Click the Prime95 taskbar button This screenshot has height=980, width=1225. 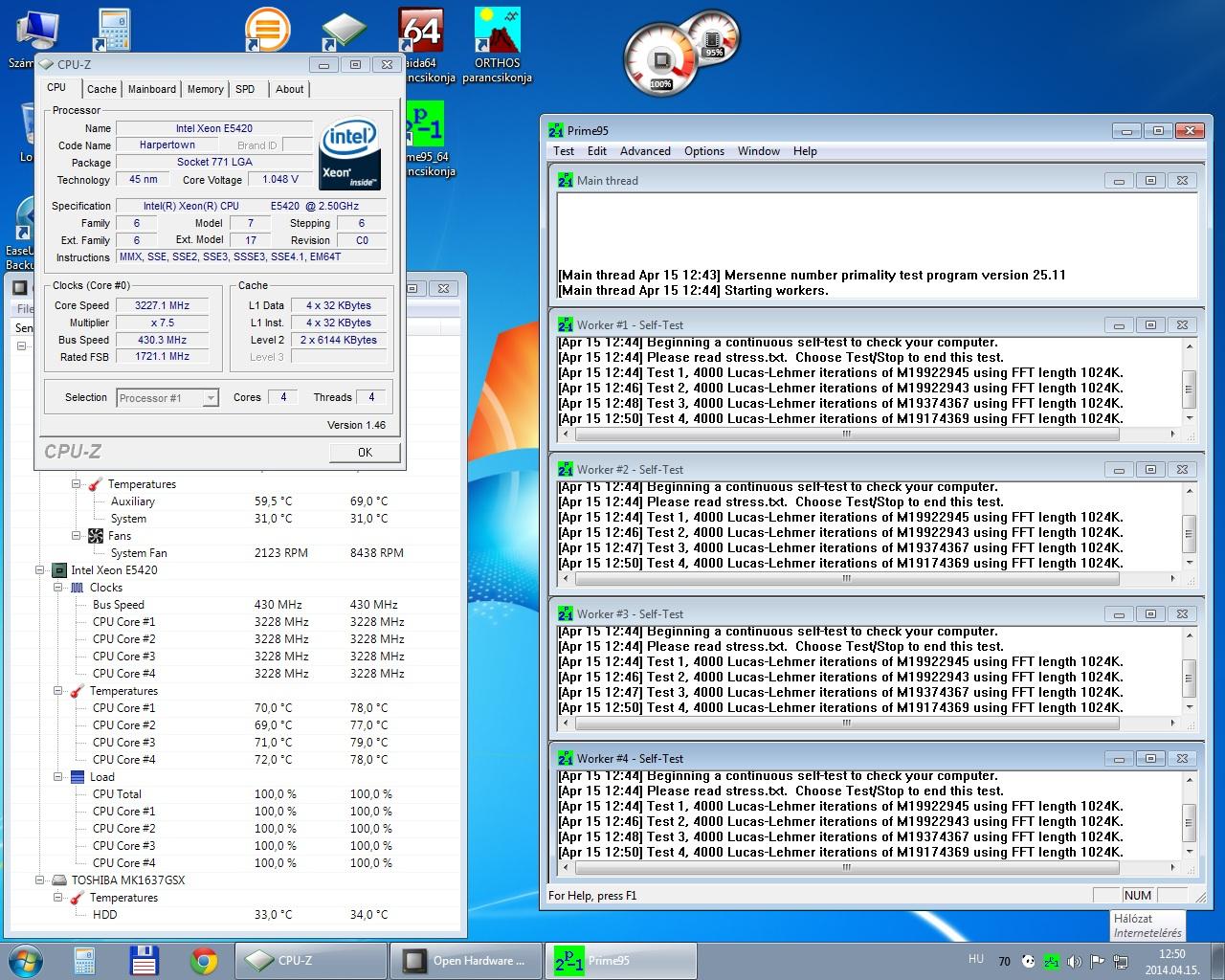(x=620, y=961)
